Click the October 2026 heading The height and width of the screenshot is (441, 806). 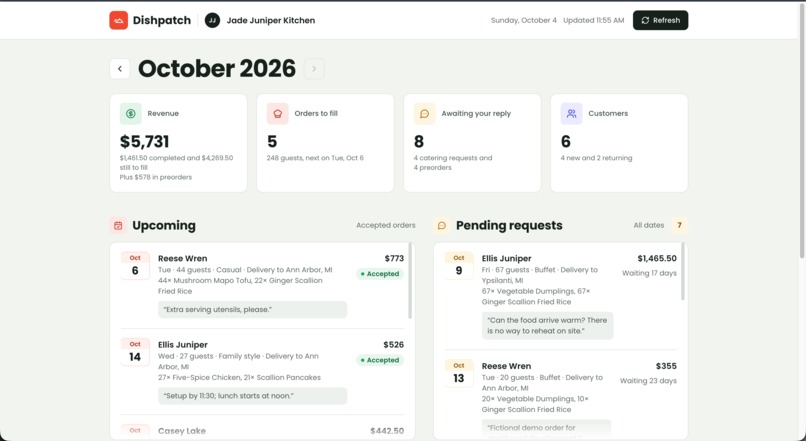(217, 69)
